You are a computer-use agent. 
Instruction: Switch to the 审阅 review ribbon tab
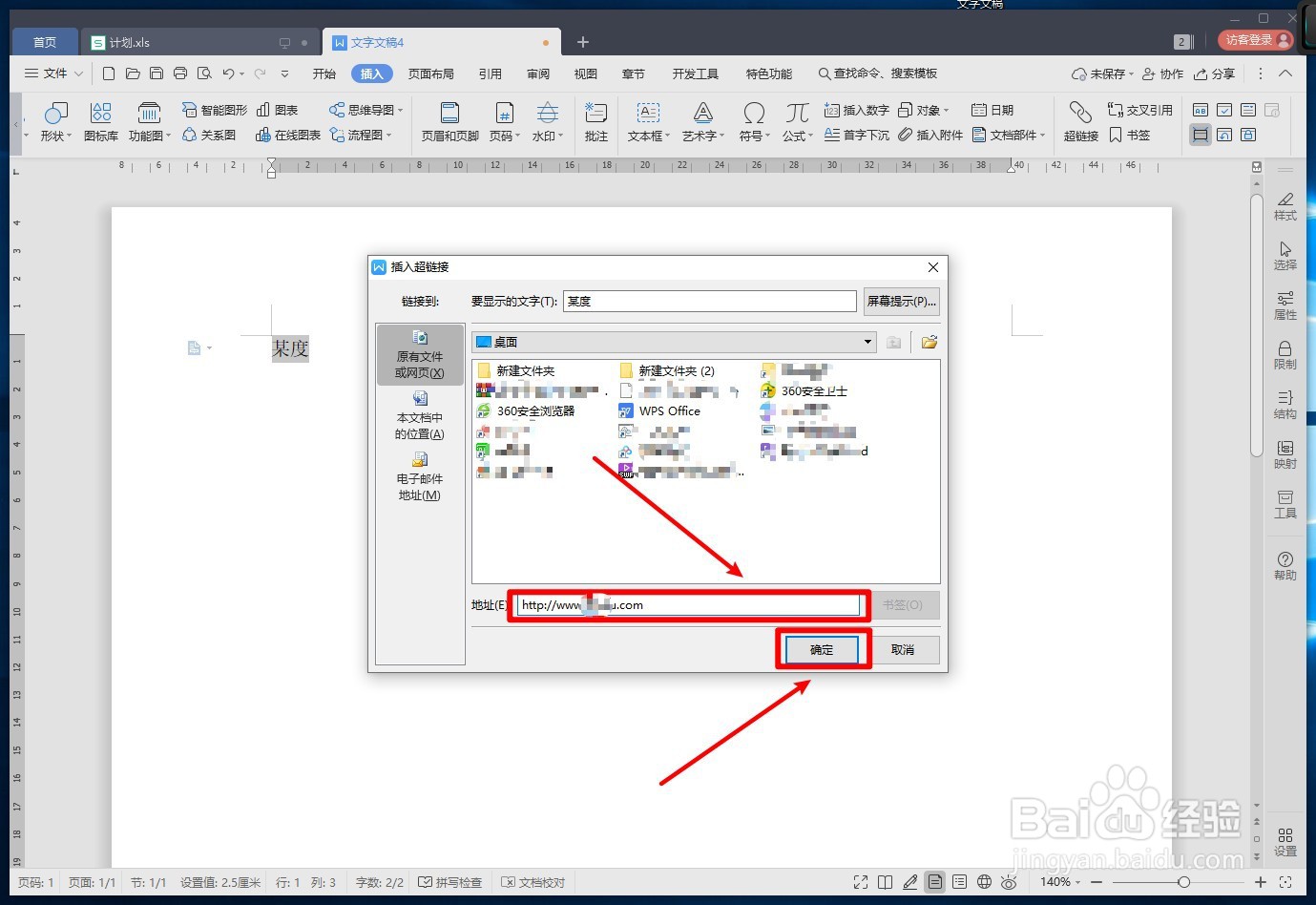coord(538,74)
